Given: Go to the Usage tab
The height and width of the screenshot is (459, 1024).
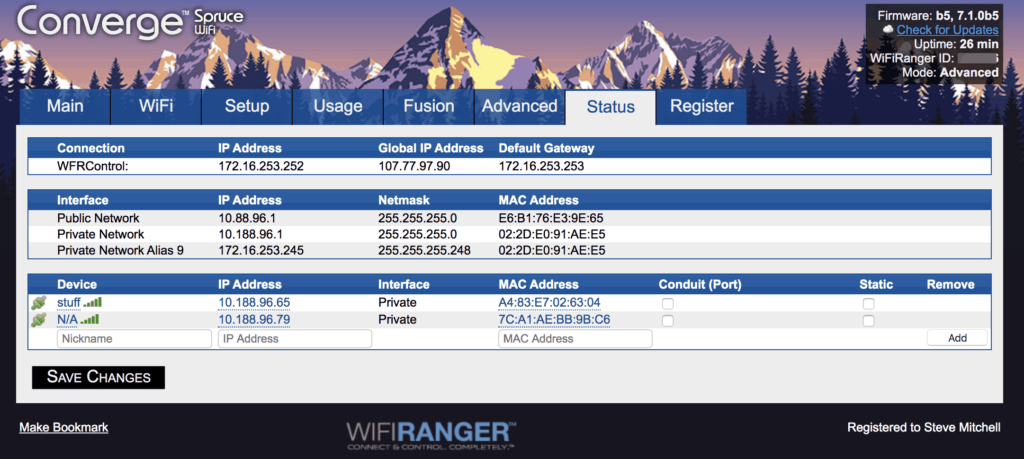Looking at the screenshot, I should click(x=338, y=107).
